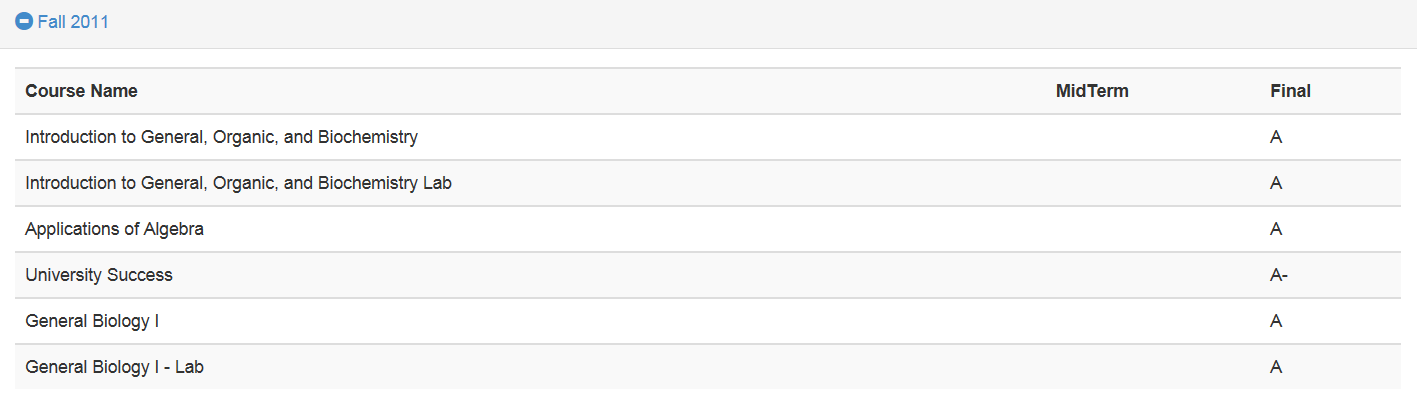Open the Fall 2011 term link
1417x419 pixels.
(x=73, y=22)
